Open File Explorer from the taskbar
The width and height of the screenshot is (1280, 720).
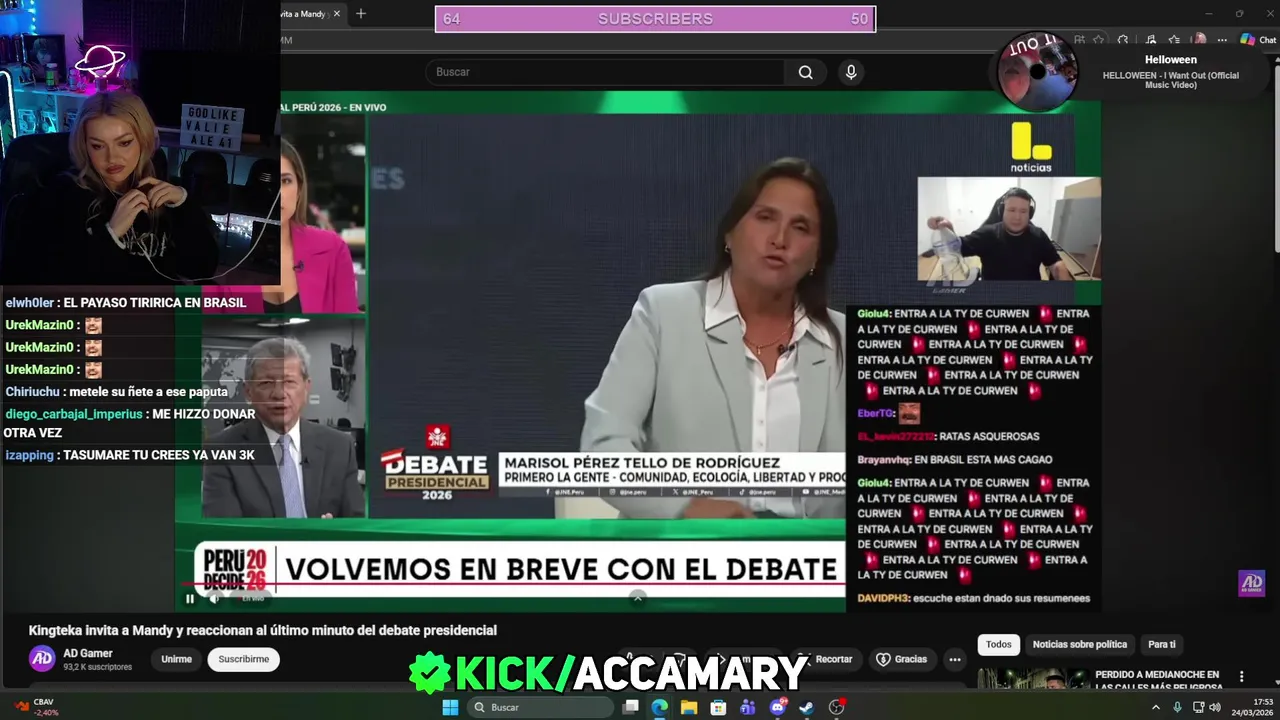(x=689, y=707)
